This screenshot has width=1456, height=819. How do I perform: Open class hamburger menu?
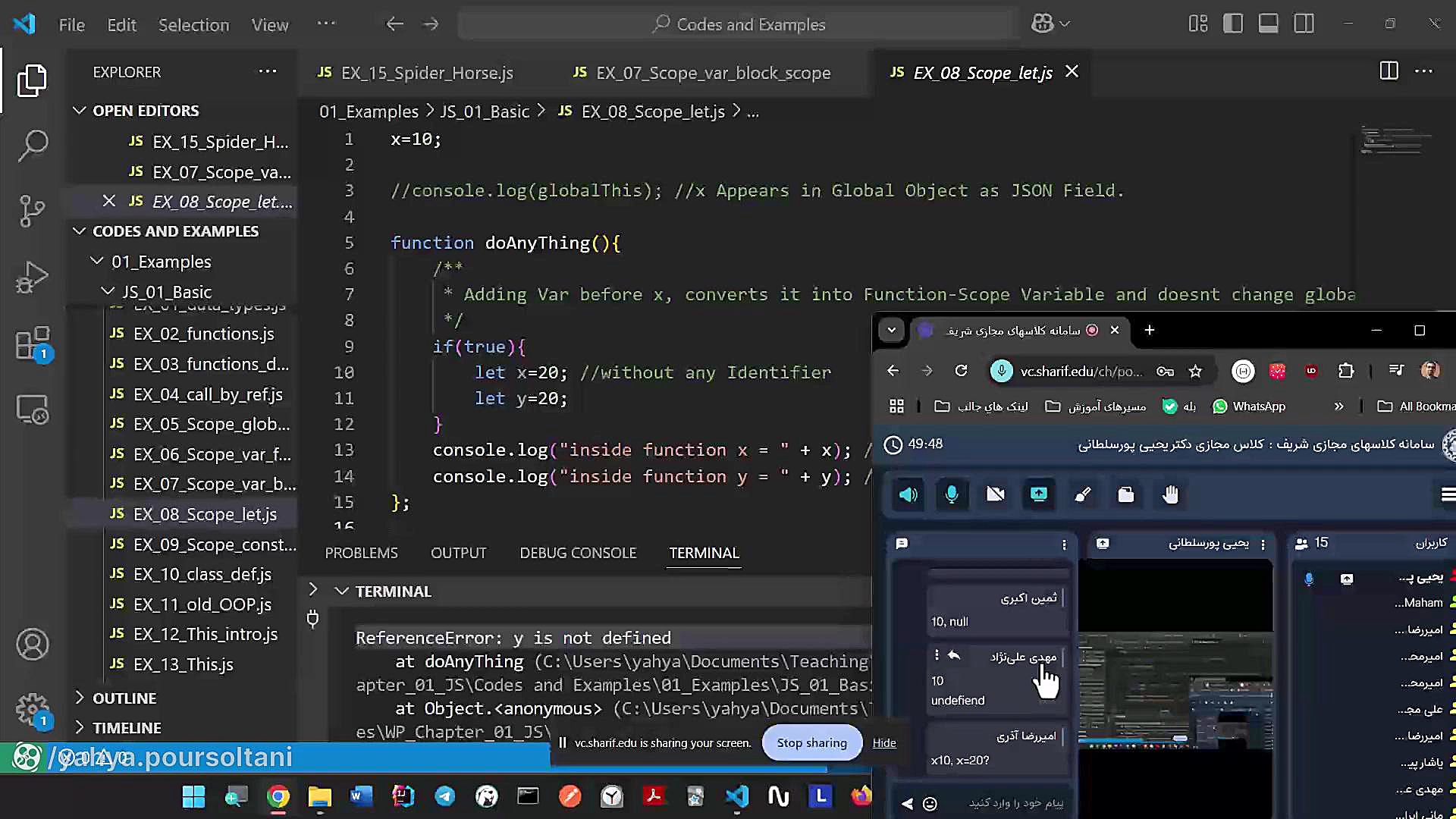point(1447,495)
